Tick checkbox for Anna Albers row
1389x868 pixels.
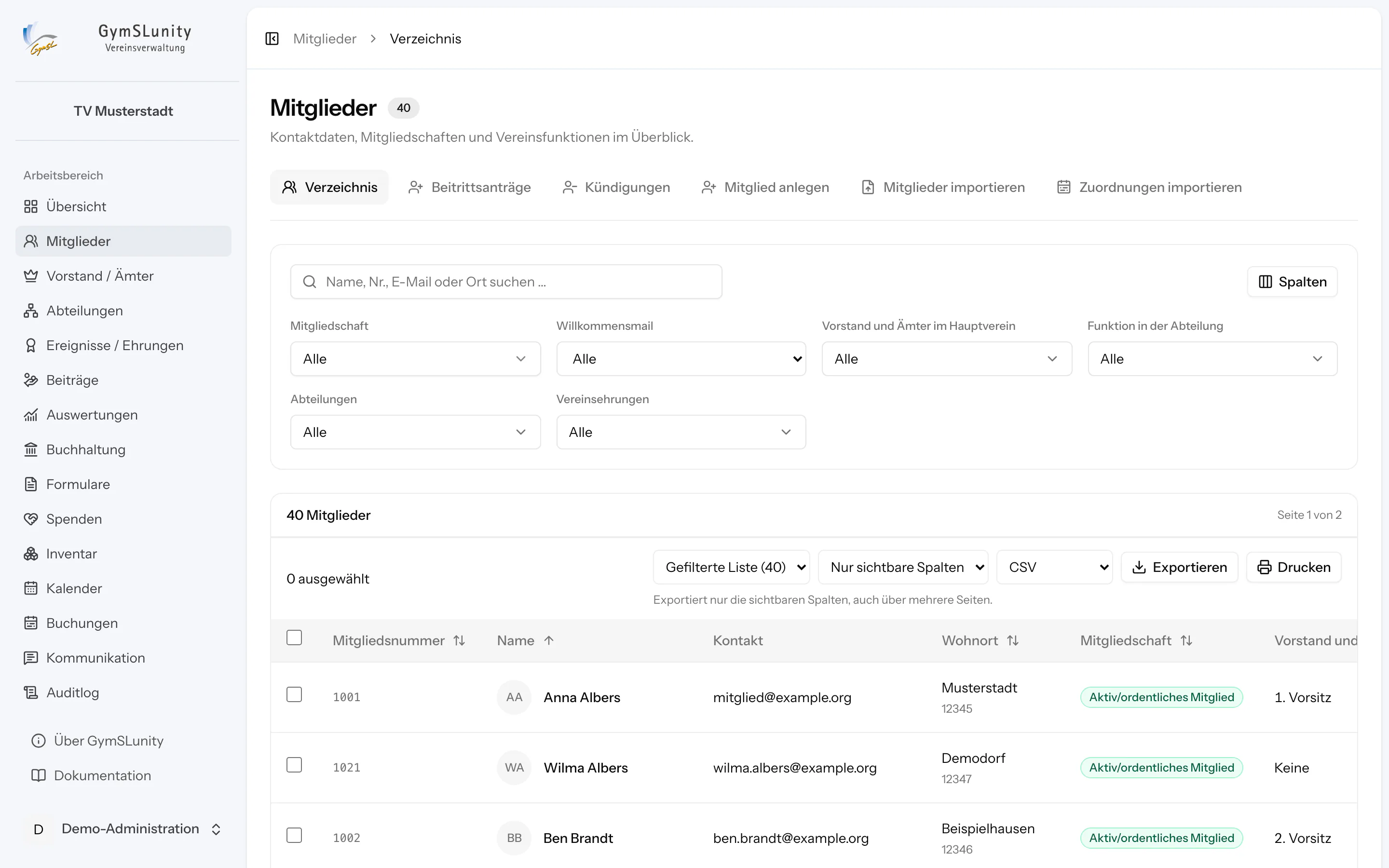294,694
